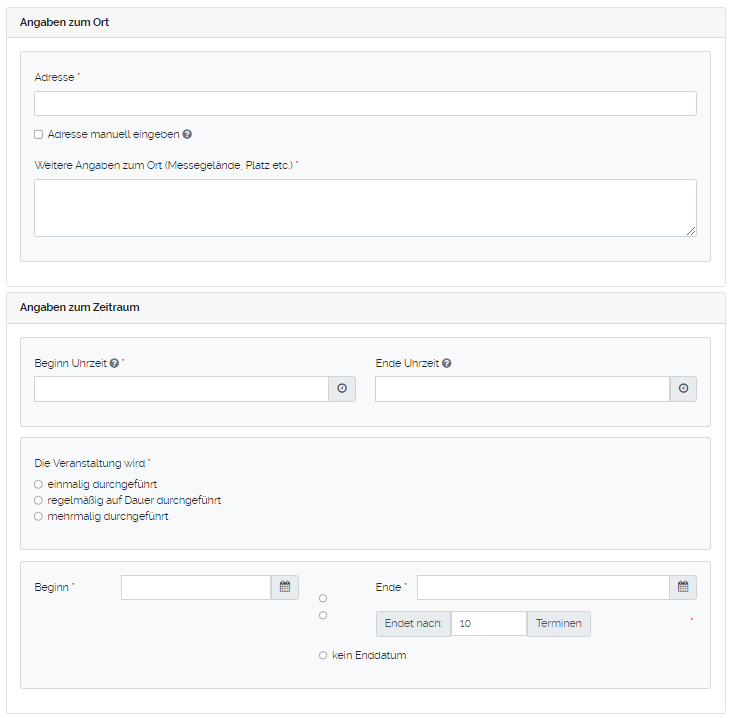Click the help icon next to Ende Uhrzeit
This screenshot has width=732, height=718.
click(446, 363)
